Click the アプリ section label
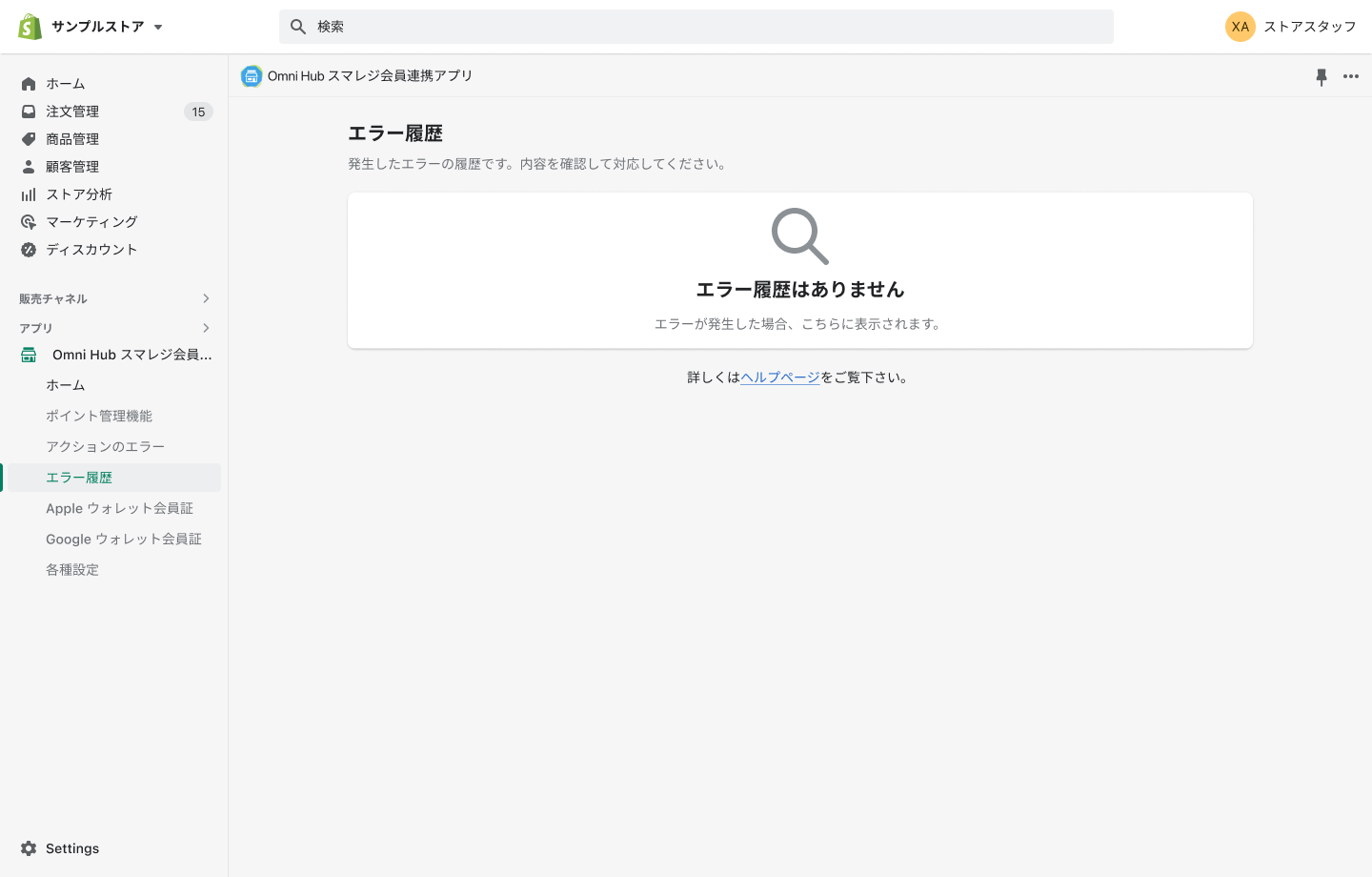 pos(36,328)
